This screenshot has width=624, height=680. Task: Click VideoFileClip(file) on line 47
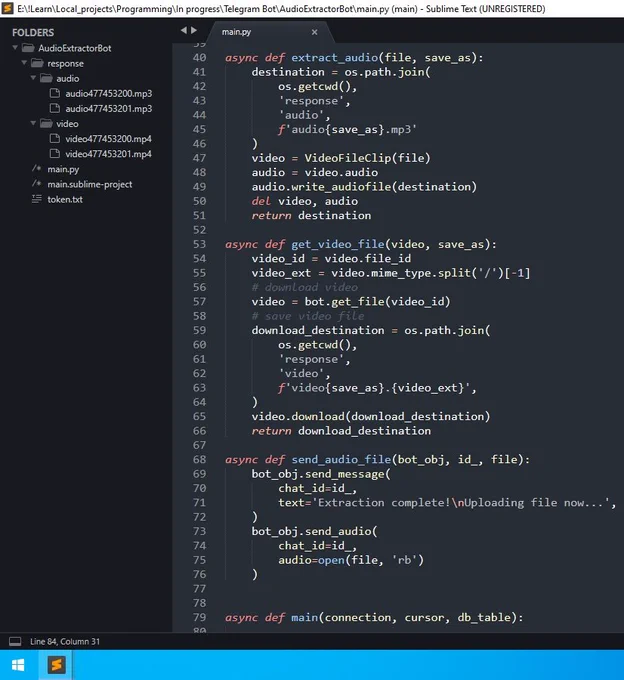click(367, 158)
